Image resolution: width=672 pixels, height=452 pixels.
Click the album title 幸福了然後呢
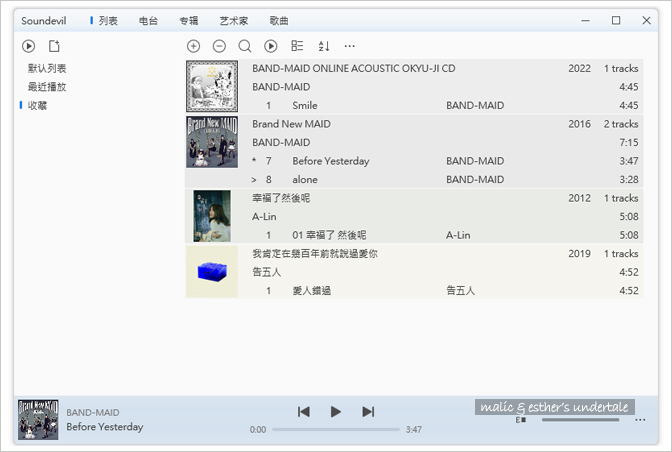[281, 198]
